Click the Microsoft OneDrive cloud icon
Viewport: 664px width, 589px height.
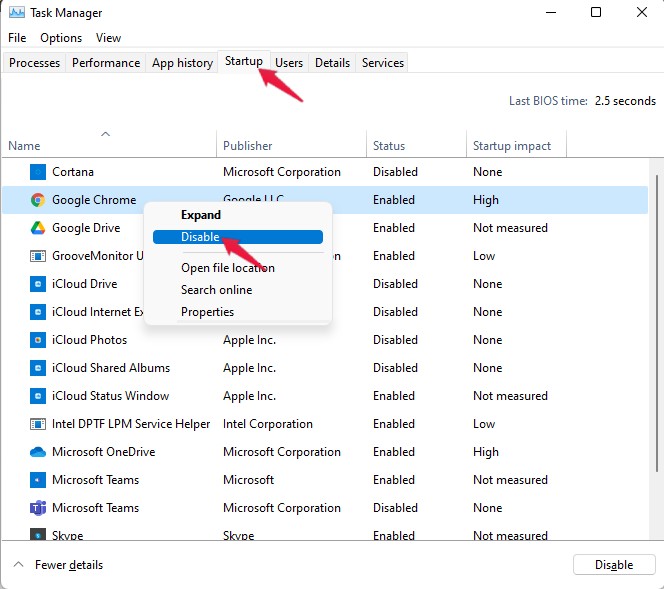[38, 452]
